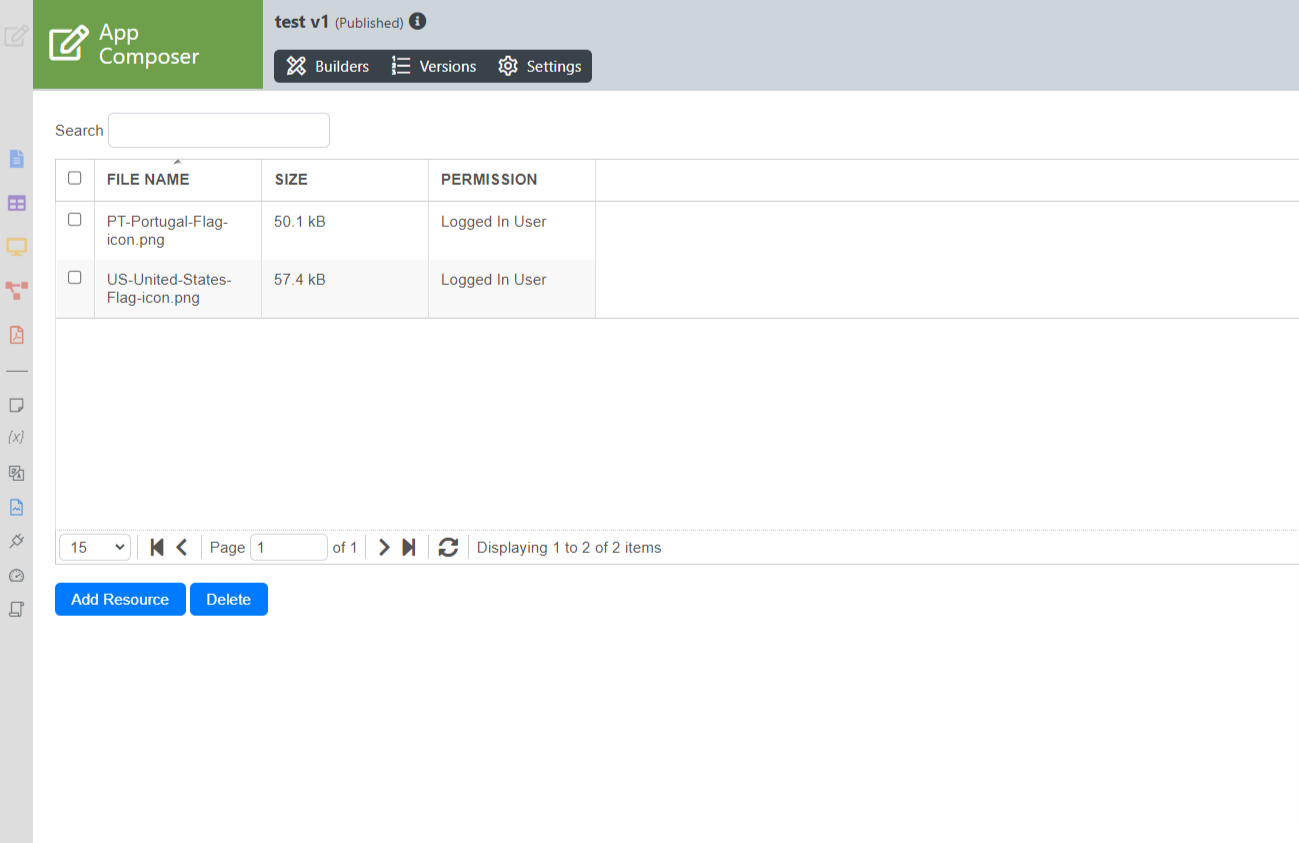The height and width of the screenshot is (843, 1299).
Task: Click the US-United-States-Flag-icon.png file name
Action: coord(169,289)
